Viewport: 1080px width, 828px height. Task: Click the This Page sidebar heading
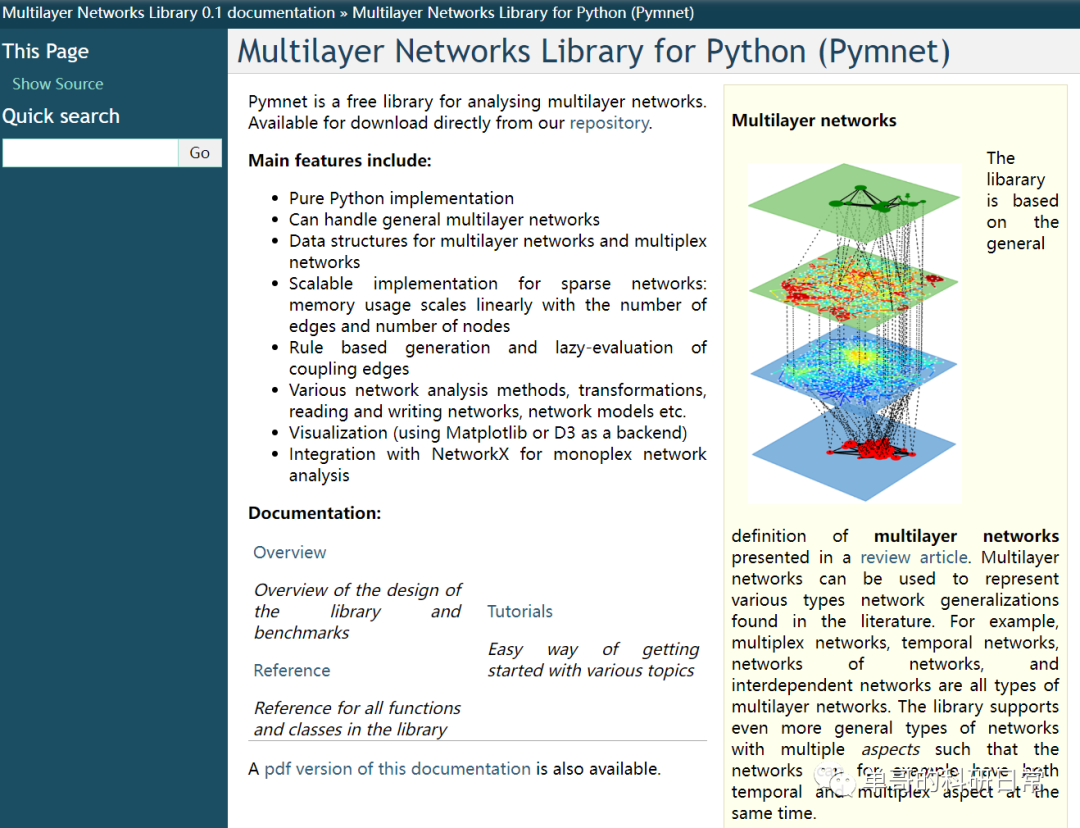tap(45, 51)
